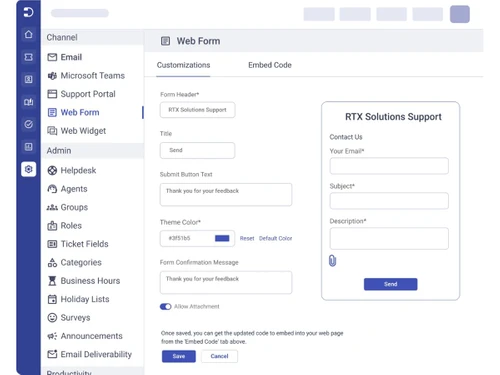Click the Submit Button Text field
Image resolution: width=500 pixels, height=375 pixels.
226,194
